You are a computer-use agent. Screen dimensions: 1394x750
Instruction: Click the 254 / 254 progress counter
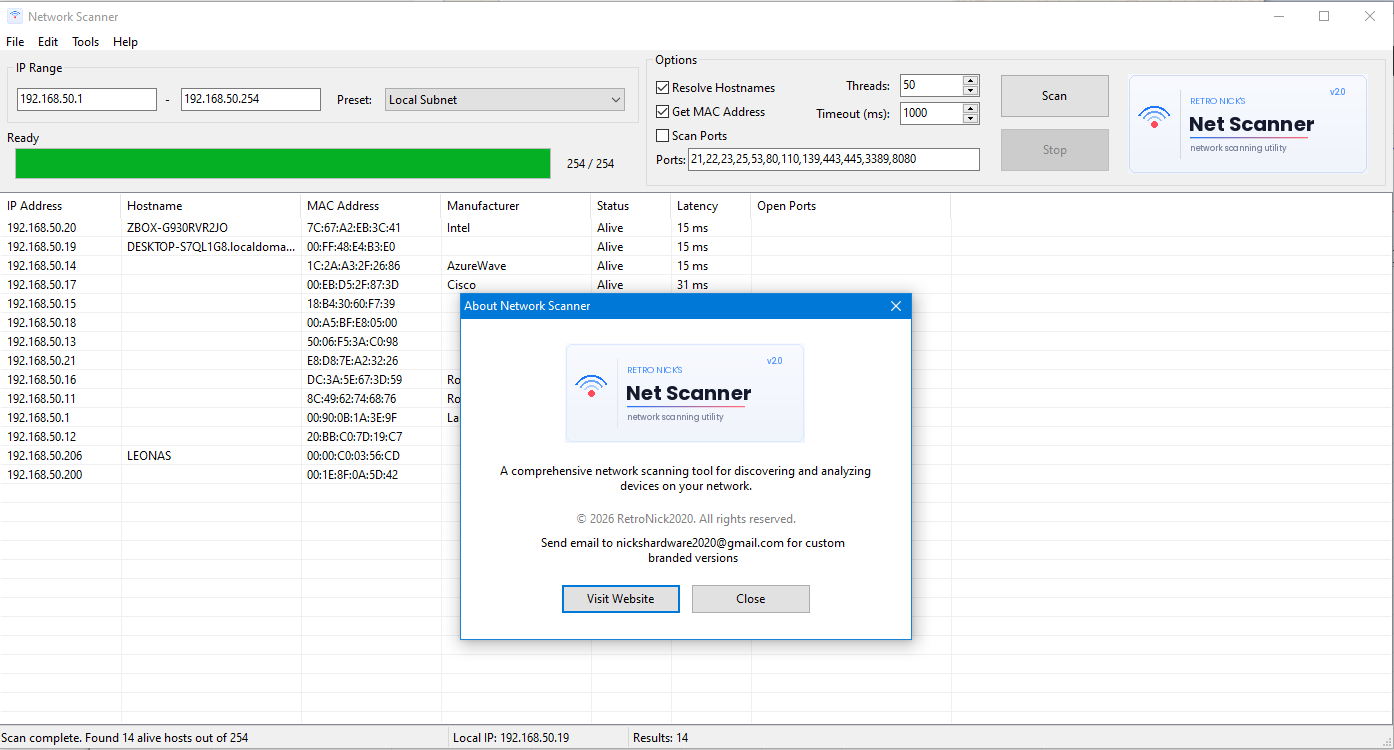(590, 164)
